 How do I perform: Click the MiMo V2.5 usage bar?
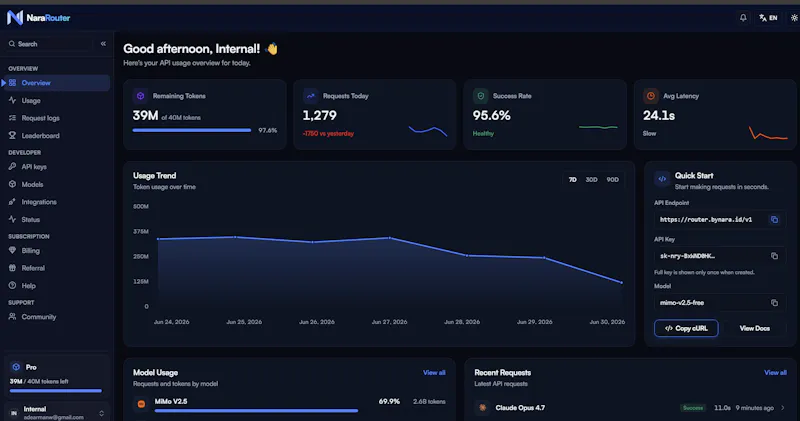[x=256, y=410]
